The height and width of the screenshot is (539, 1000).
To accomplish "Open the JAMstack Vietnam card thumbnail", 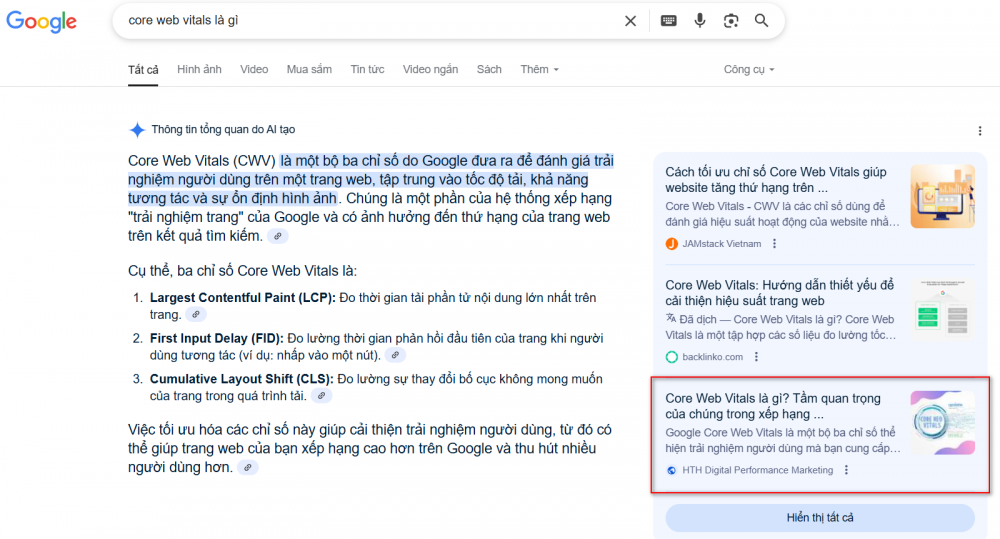I will [942, 196].
